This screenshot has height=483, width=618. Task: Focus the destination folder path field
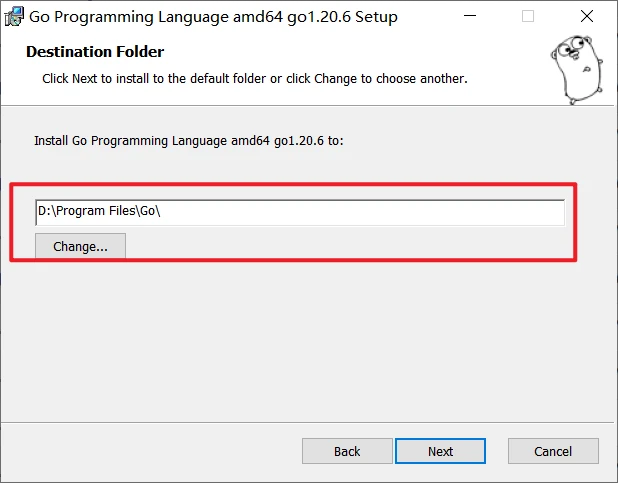[300, 212]
